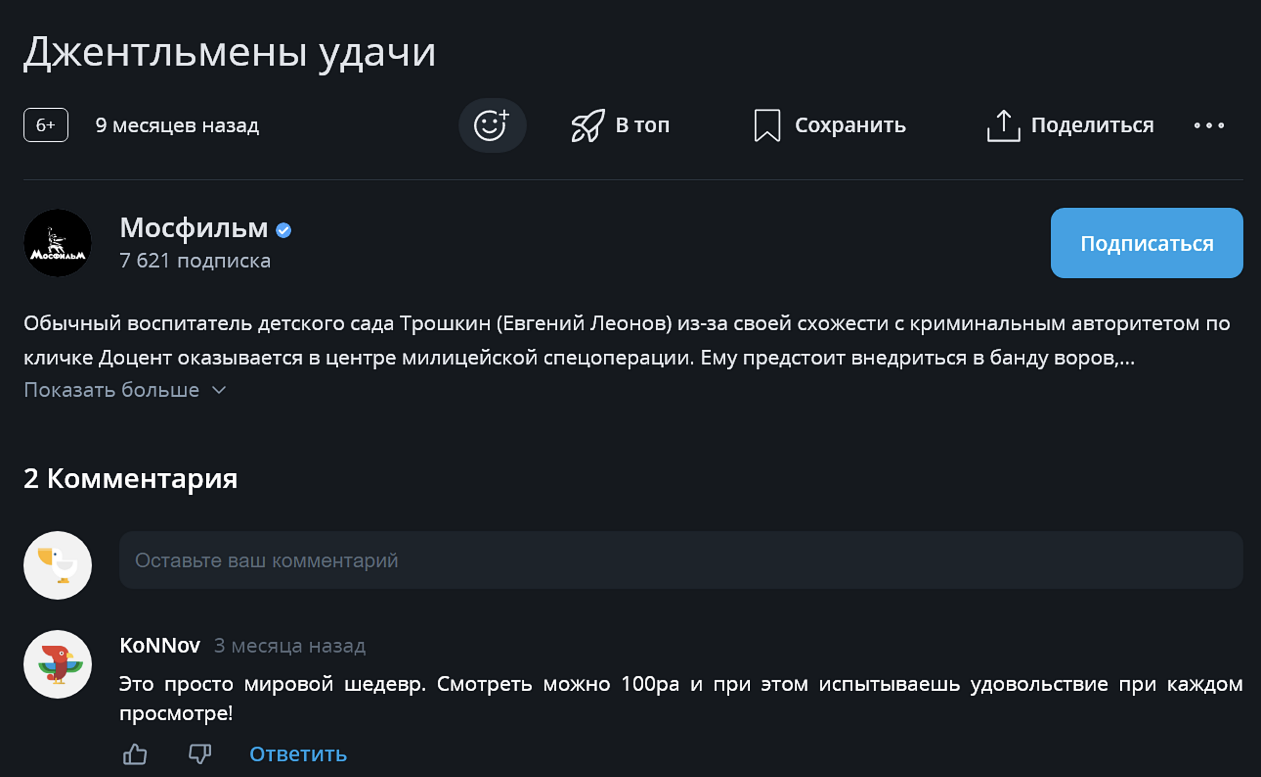Screen dimensions: 1261x777
Task: Open the Мосфильм channel logo avatar
Action: 58,243
